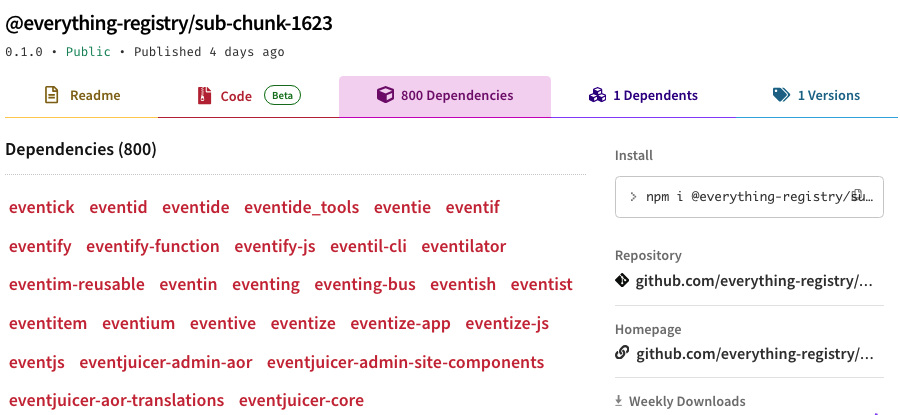
Task: Click the Weekly Downloads arrow icon
Action: pyautogui.click(x=619, y=402)
